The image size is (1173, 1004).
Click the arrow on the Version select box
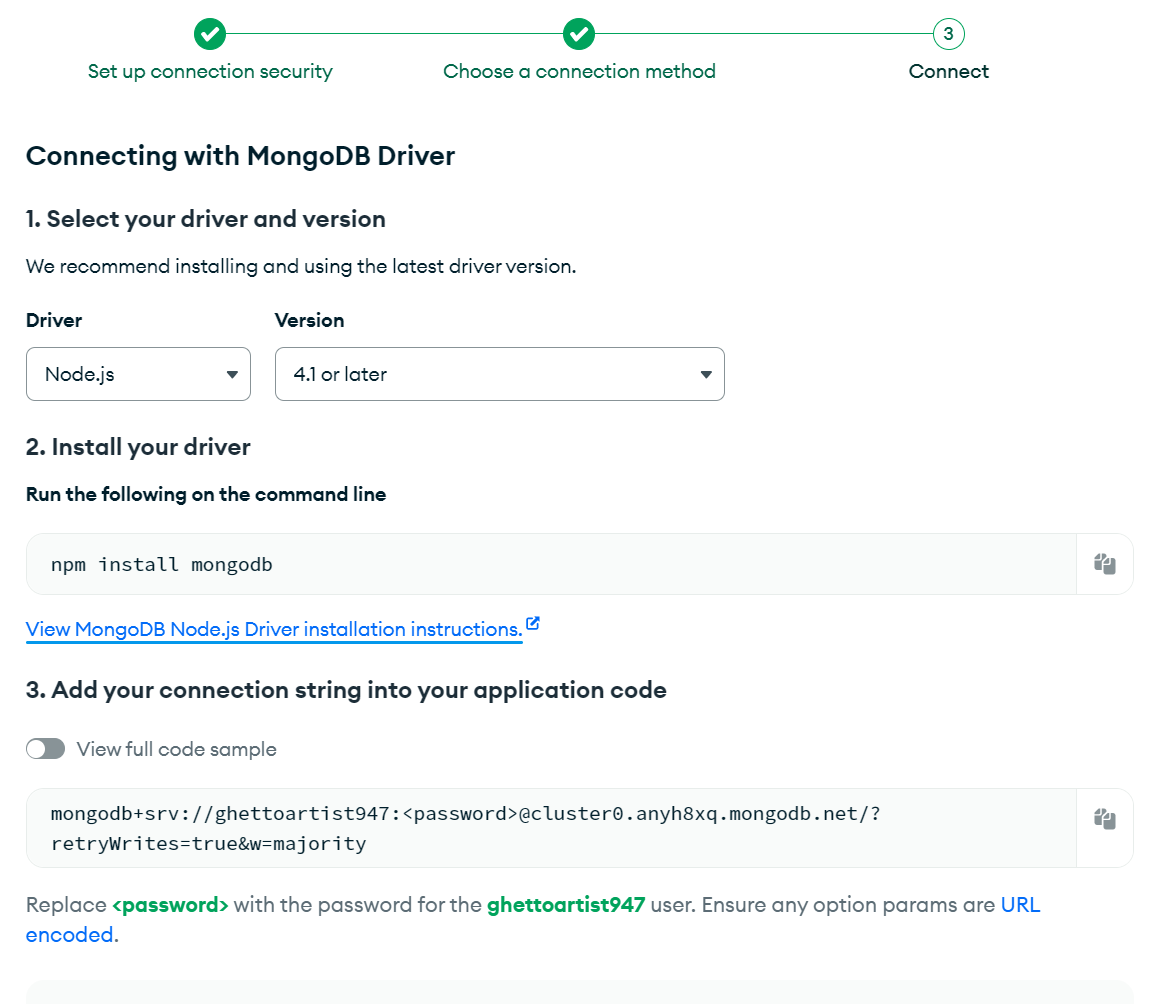pyautogui.click(x=705, y=375)
